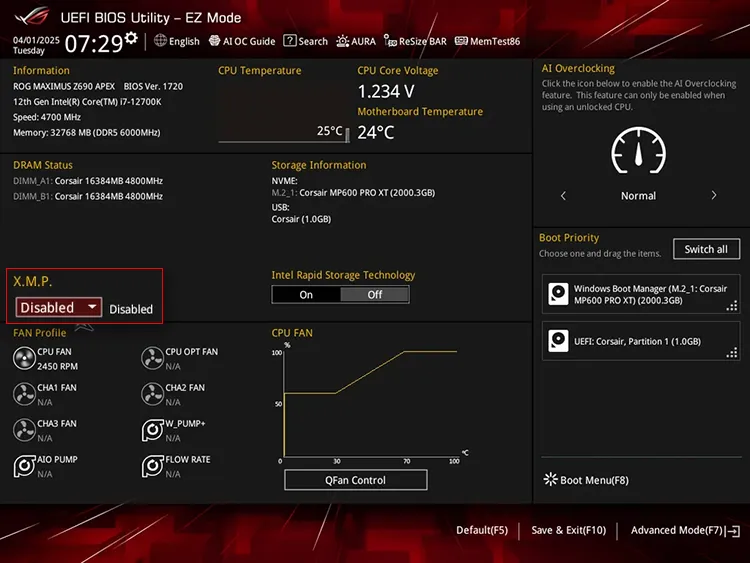
Task: Click Windows Boot Manager drag handle dots
Action: point(732,306)
